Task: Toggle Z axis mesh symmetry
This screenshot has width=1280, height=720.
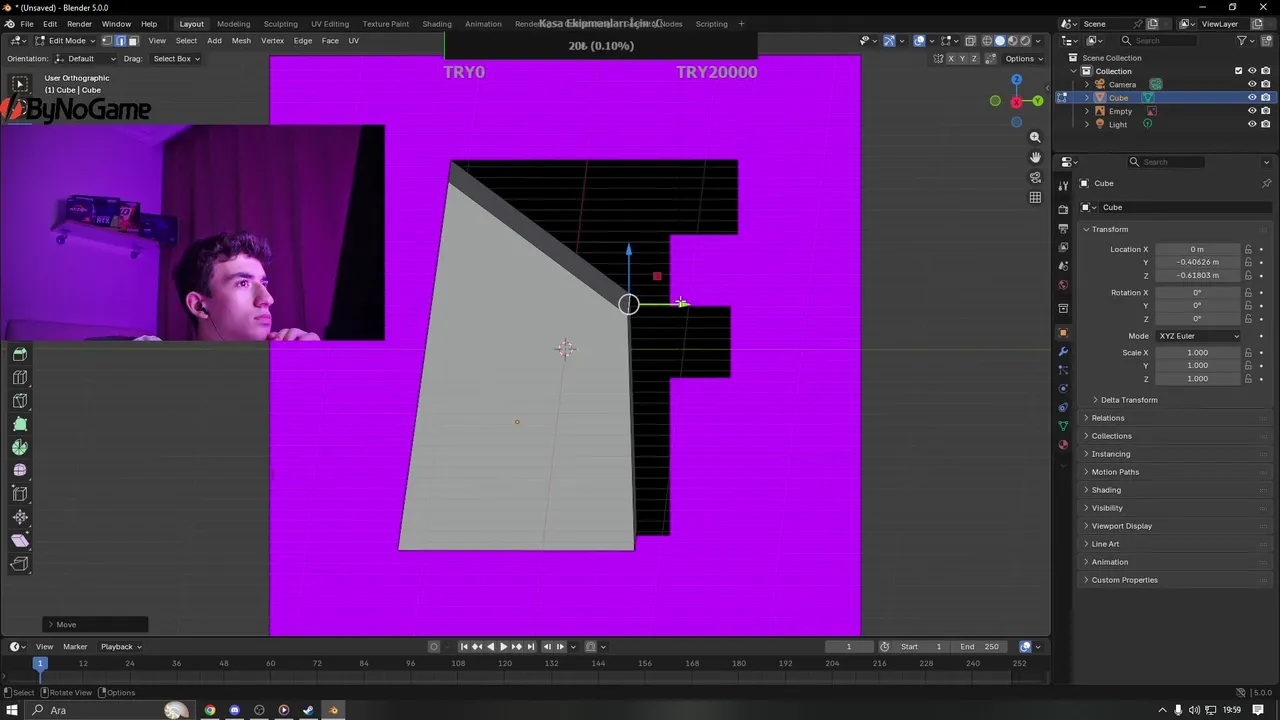Action: 975,58
